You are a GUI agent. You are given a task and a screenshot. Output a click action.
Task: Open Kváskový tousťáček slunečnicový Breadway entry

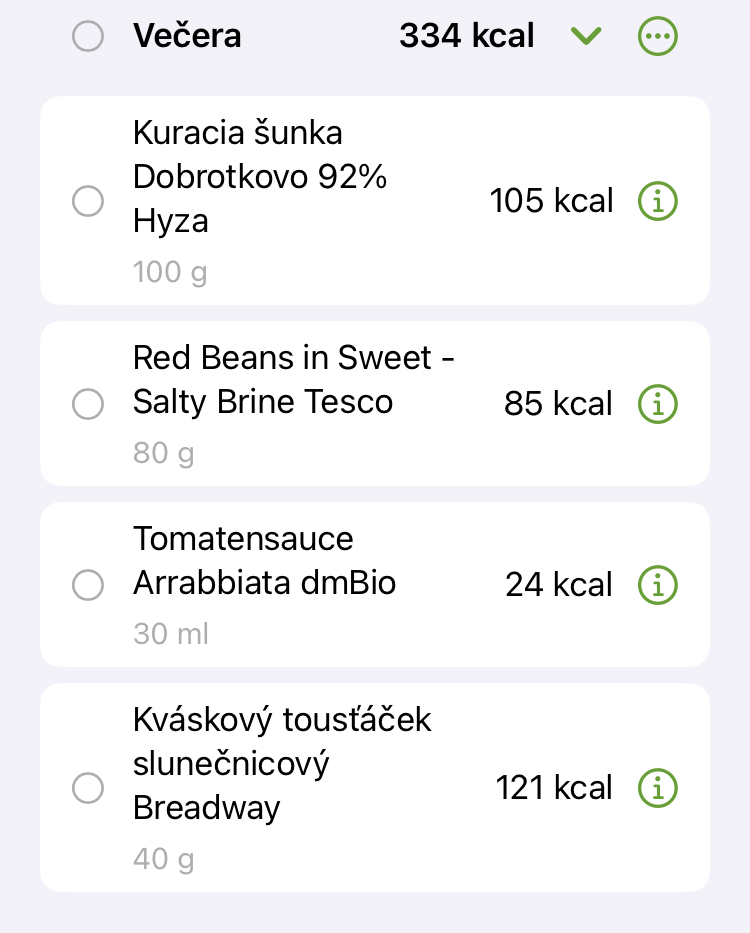280,763
